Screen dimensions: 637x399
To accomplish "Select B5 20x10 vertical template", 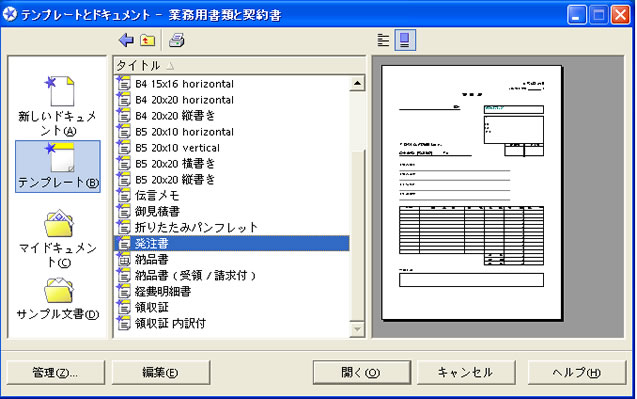I will coord(232,148).
